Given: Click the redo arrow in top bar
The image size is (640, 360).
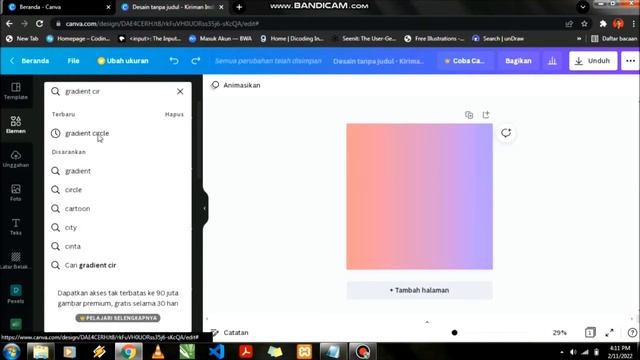Looking at the screenshot, I should pos(196,61).
